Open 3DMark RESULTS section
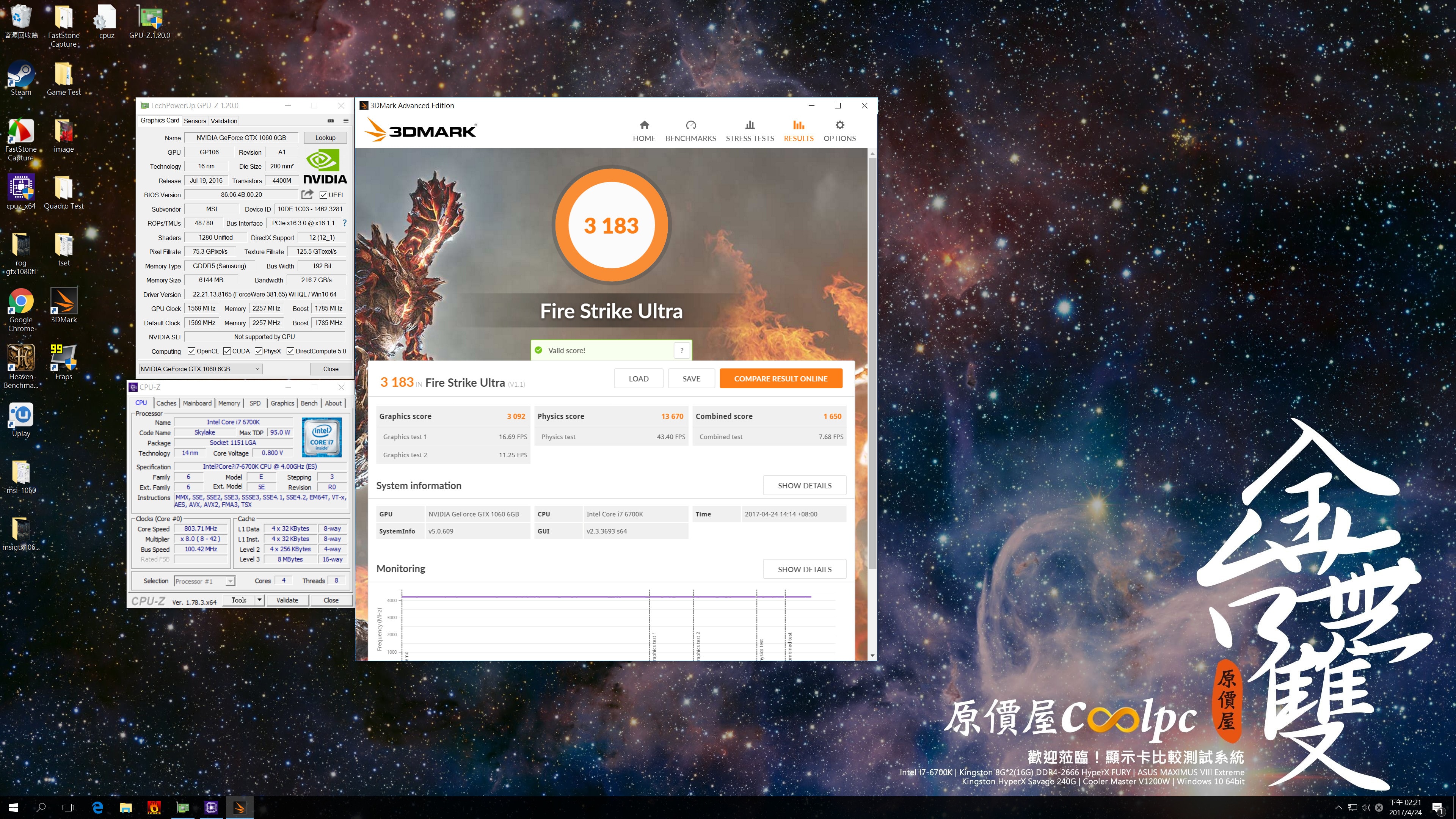Screen dimensions: 1456x819 pos(798,131)
